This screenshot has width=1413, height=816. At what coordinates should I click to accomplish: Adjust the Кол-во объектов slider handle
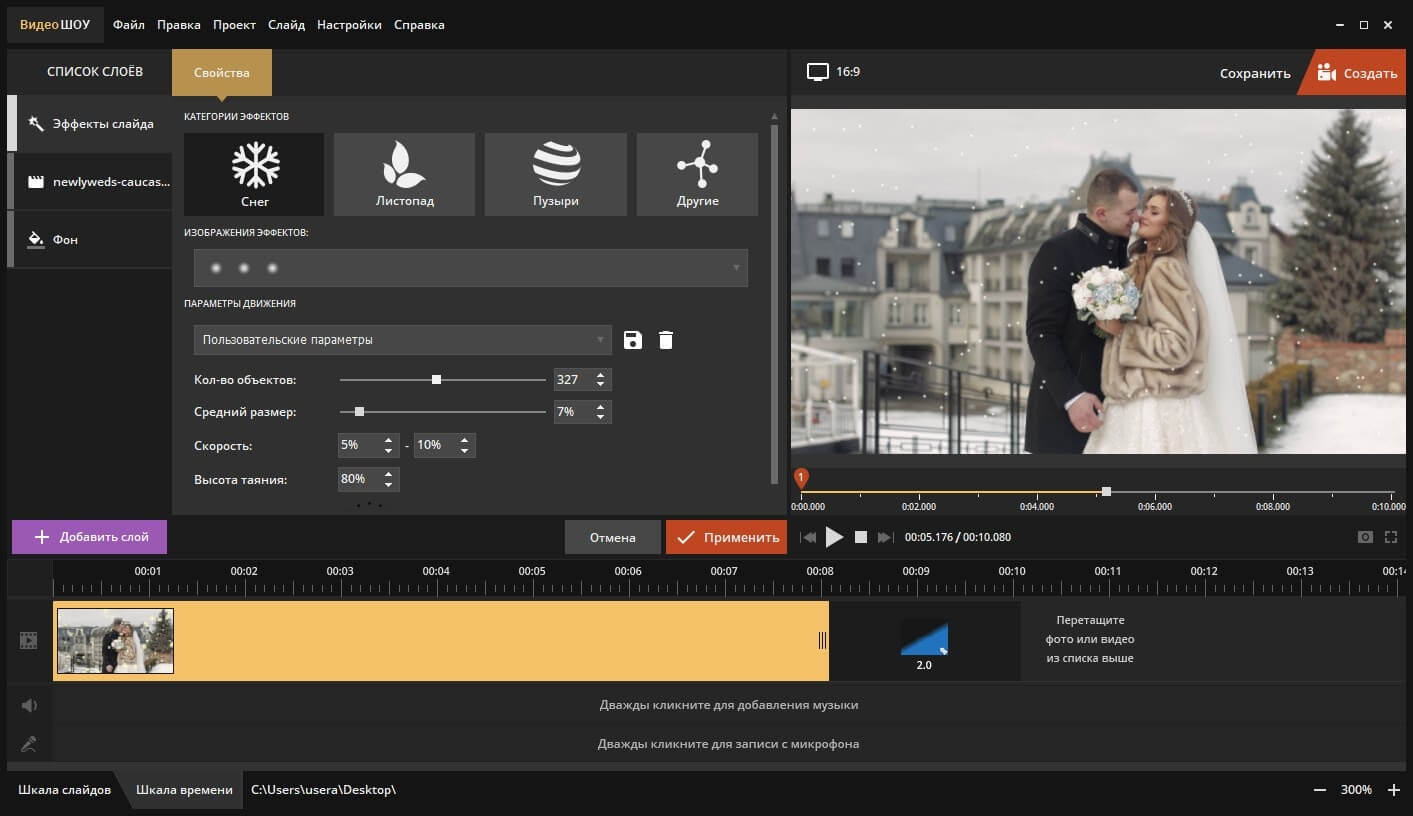[436, 380]
